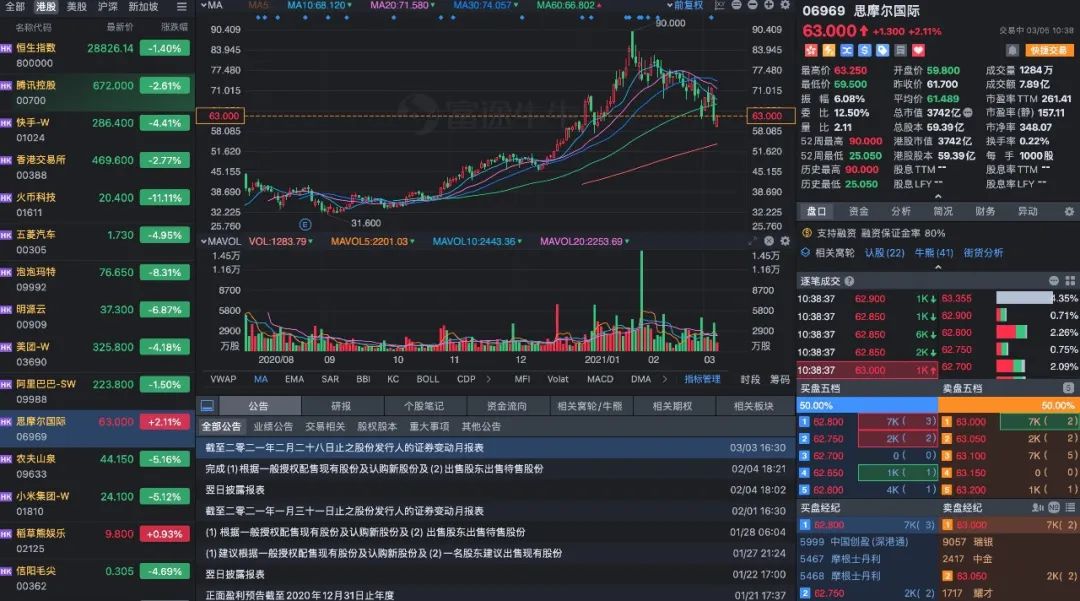The width and height of the screenshot is (1080, 601).
Task: Expand the MAVOL sub-chart to full size
Action: [x=752, y=241]
